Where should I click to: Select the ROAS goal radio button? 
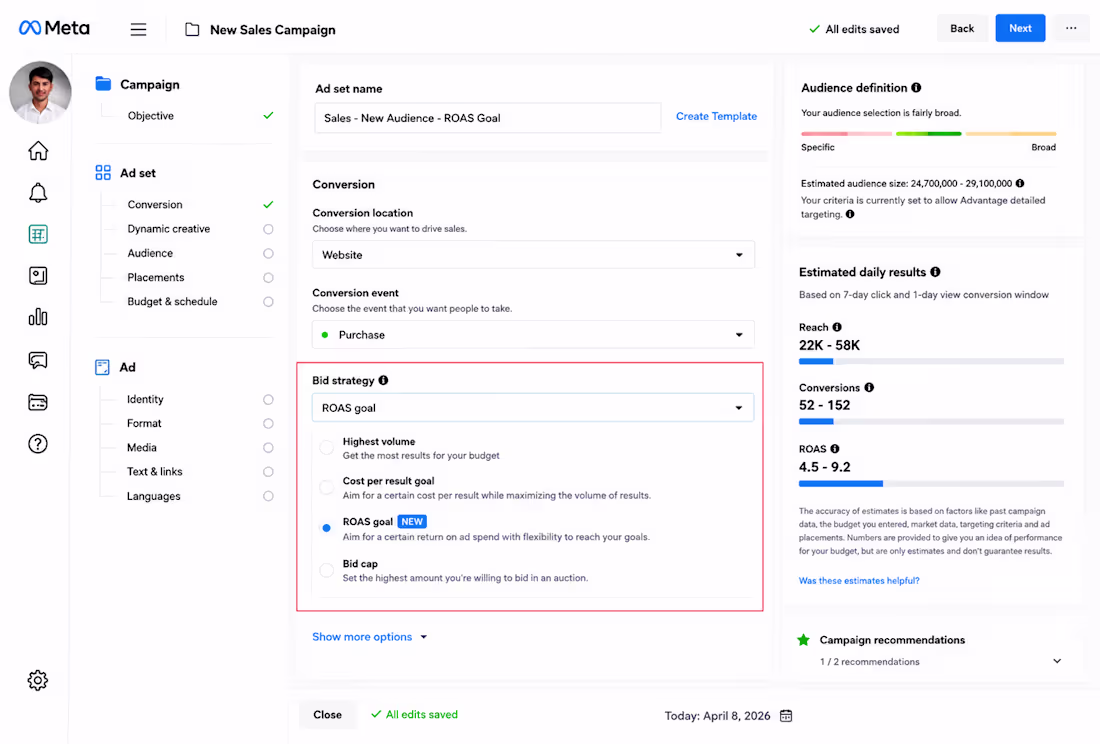326,528
